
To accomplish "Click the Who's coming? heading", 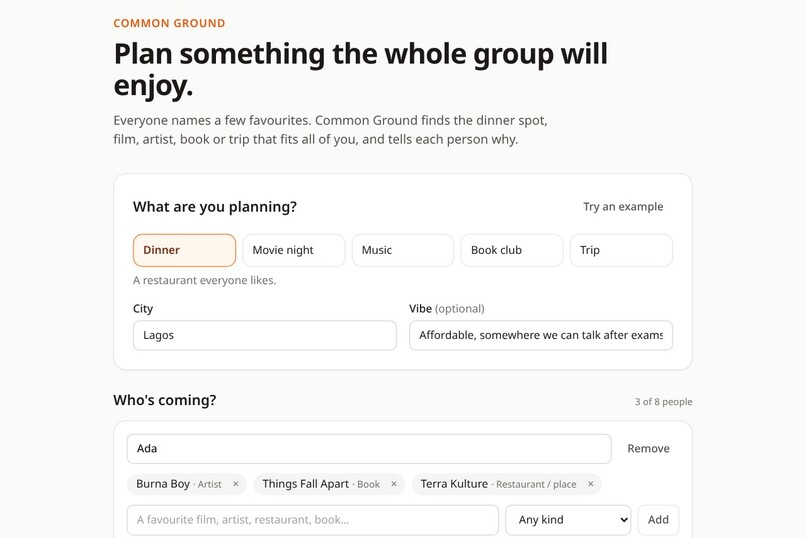I will pyautogui.click(x=164, y=400).
